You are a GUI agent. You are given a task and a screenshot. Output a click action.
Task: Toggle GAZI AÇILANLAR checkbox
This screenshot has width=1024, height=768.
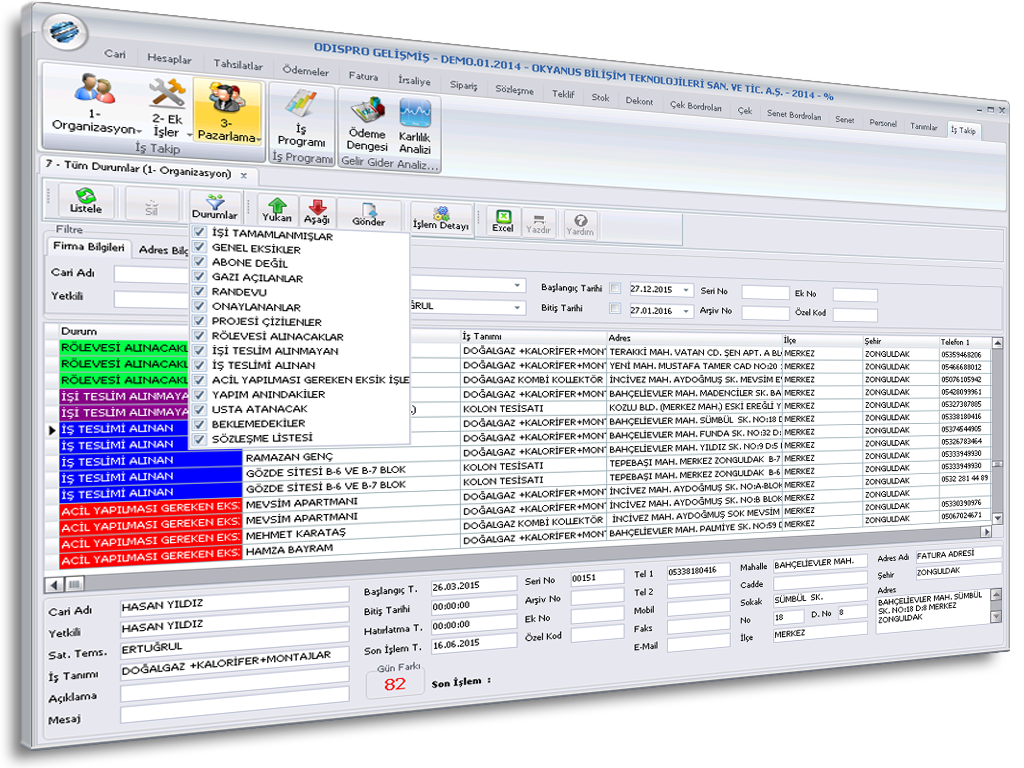tap(200, 276)
